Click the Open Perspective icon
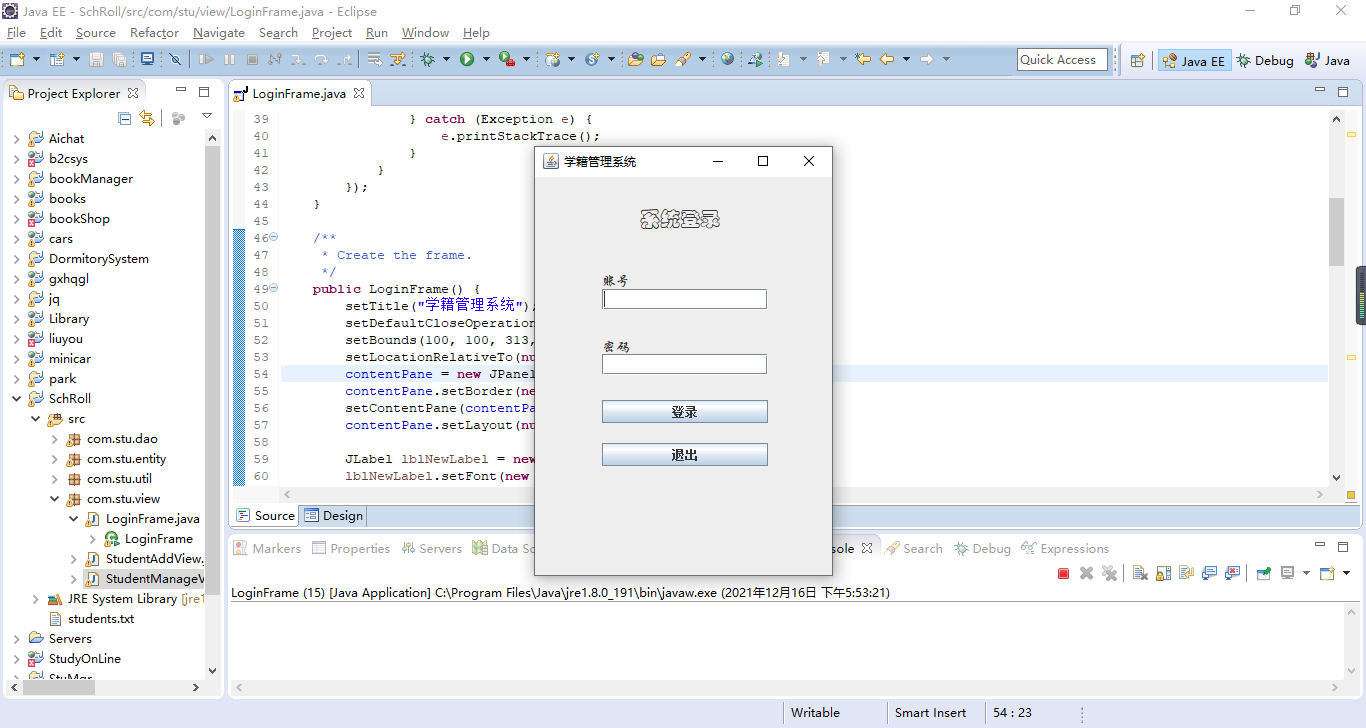 tap(1137, 60)
